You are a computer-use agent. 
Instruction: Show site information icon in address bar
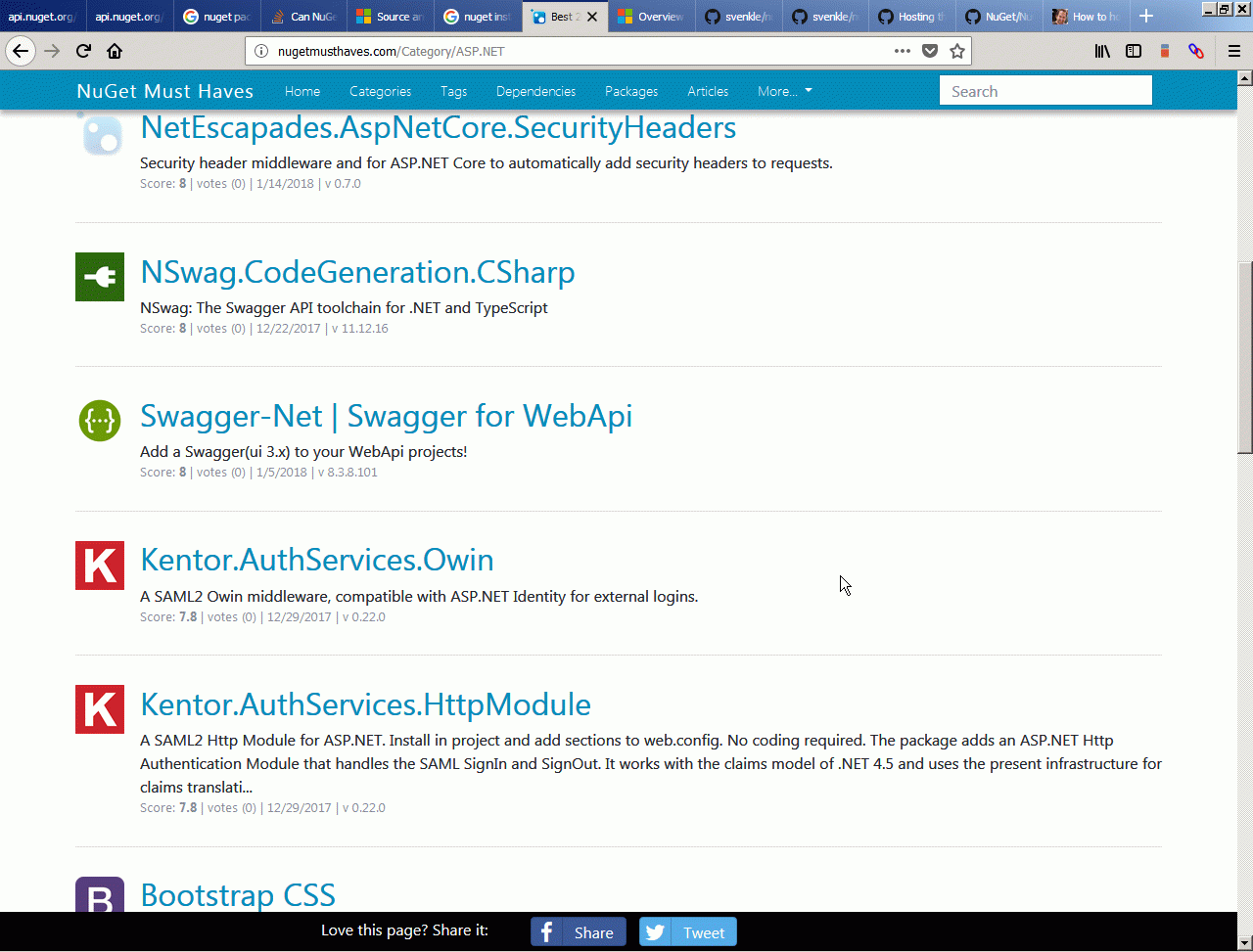[261, 51]
